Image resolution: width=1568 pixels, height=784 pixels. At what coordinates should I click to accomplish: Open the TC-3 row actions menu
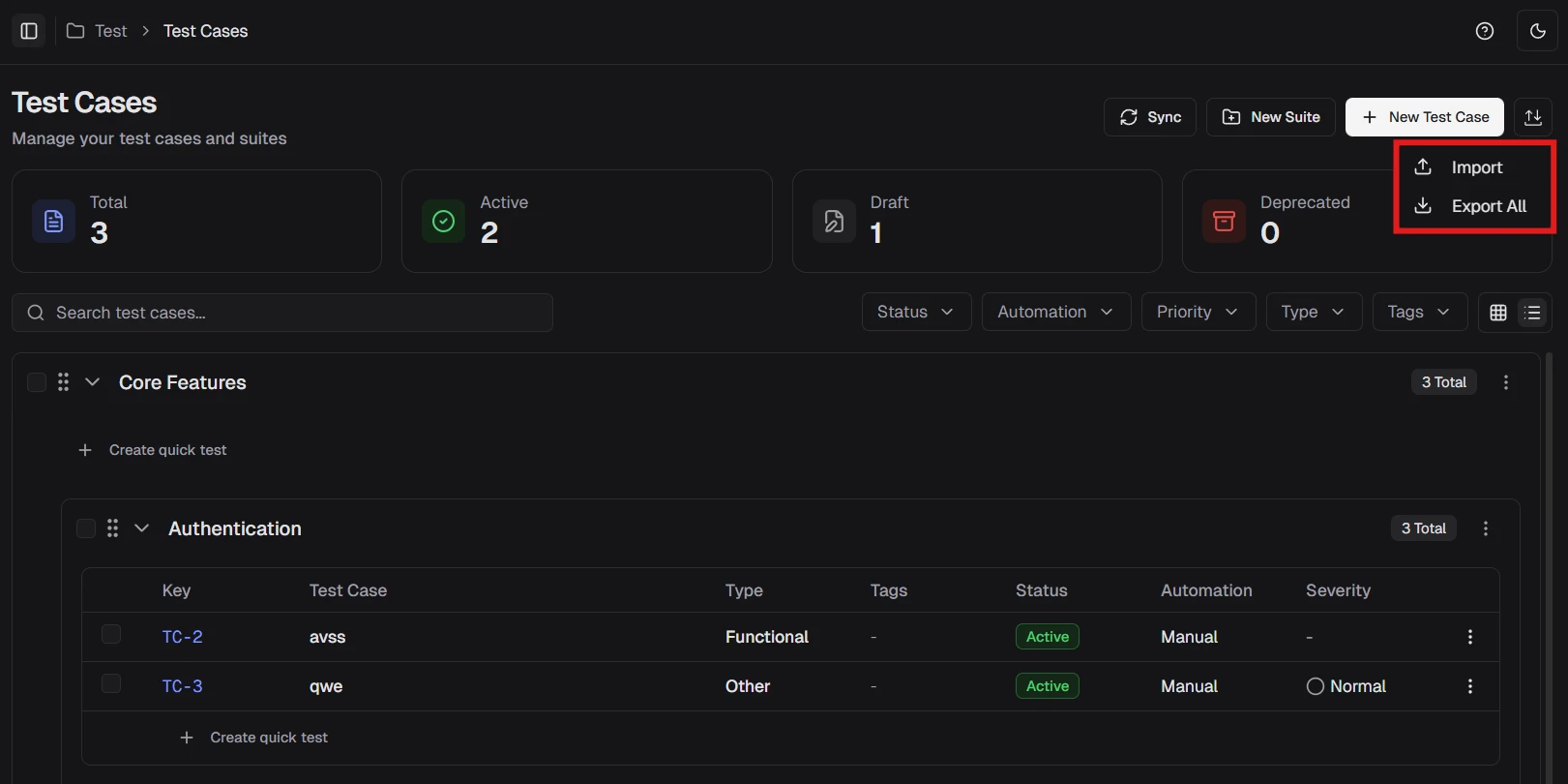pos(1470,686)
